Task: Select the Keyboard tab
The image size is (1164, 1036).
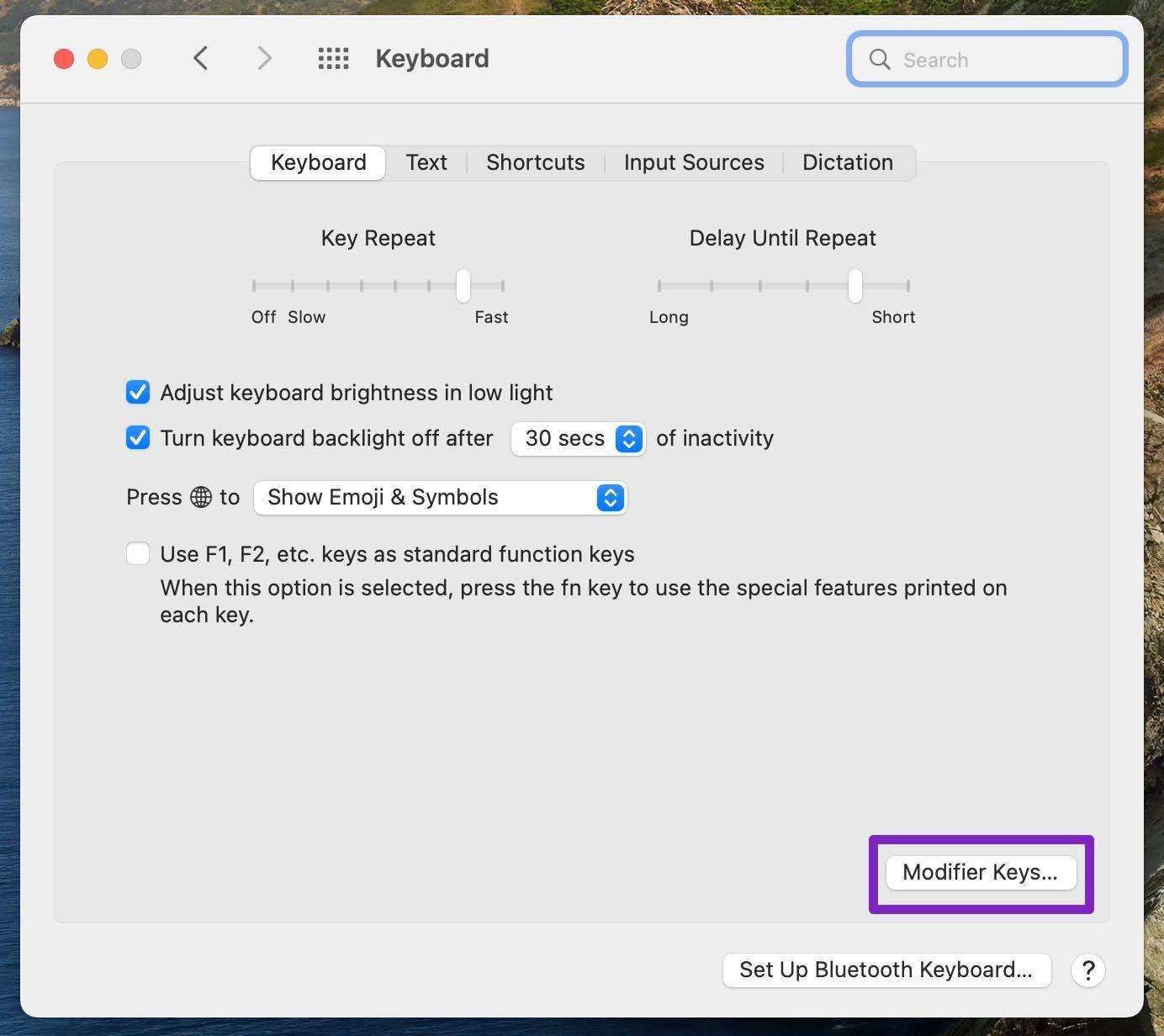Action: (318, 162)
